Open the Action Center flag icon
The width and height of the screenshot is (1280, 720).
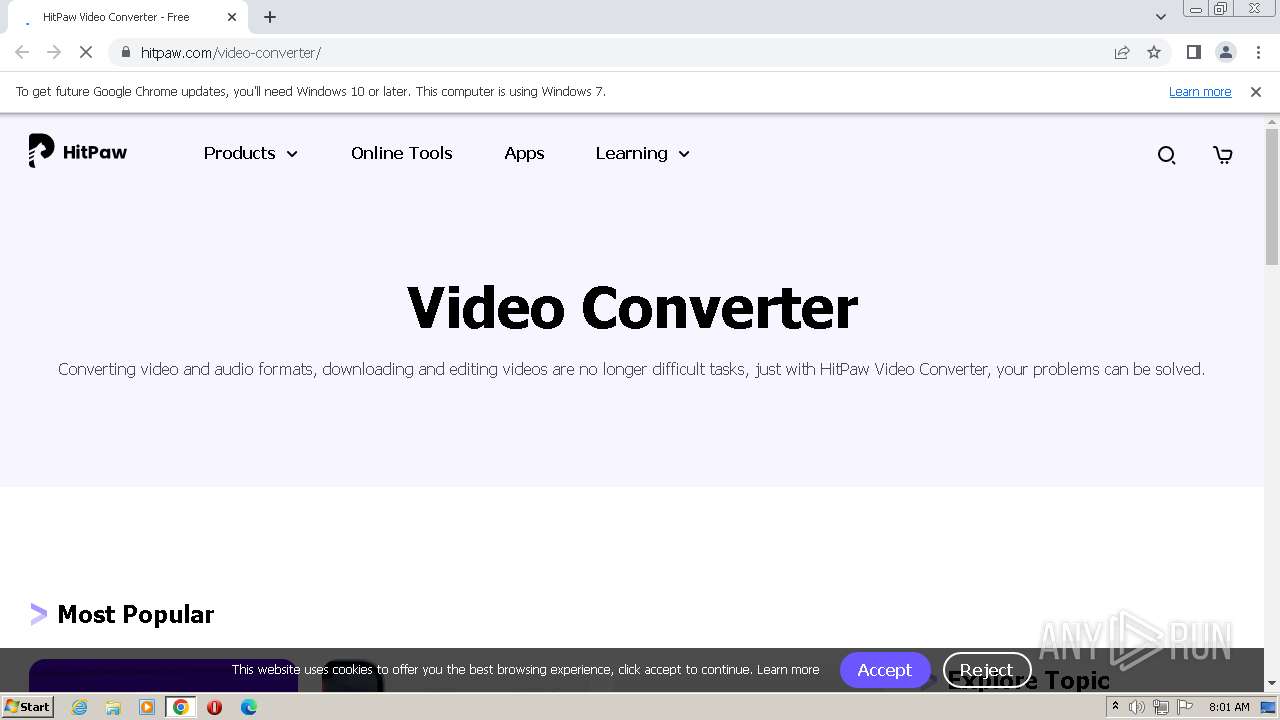[x=1183, y=707]
